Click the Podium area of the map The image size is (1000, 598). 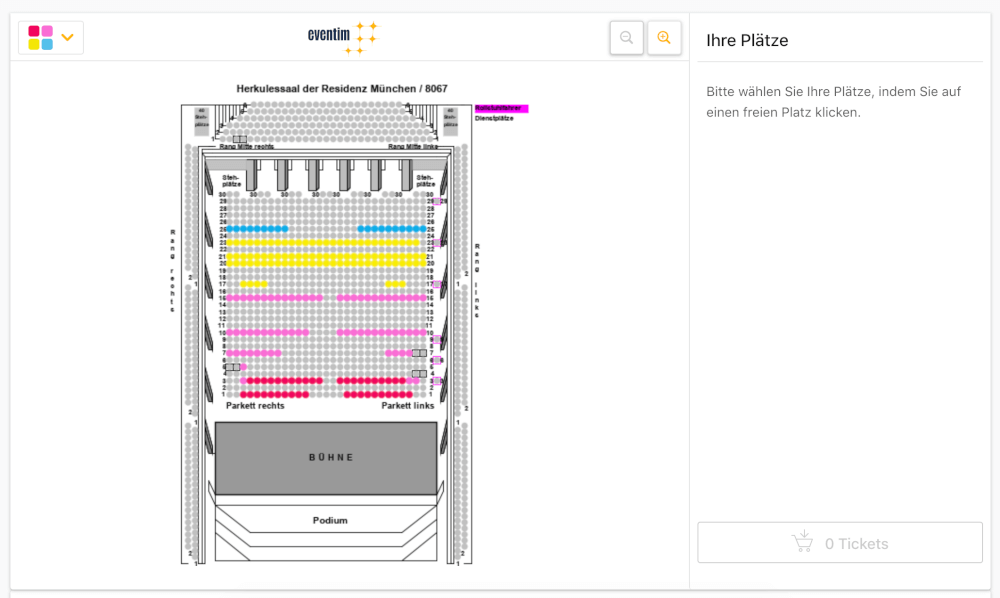[x=329, y=520]
